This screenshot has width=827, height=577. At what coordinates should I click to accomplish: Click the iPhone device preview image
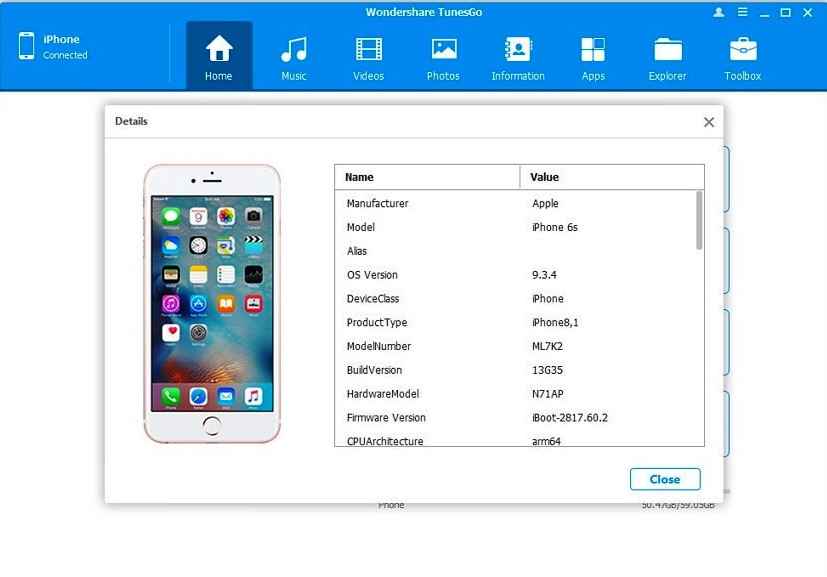[x=212, y=304]
